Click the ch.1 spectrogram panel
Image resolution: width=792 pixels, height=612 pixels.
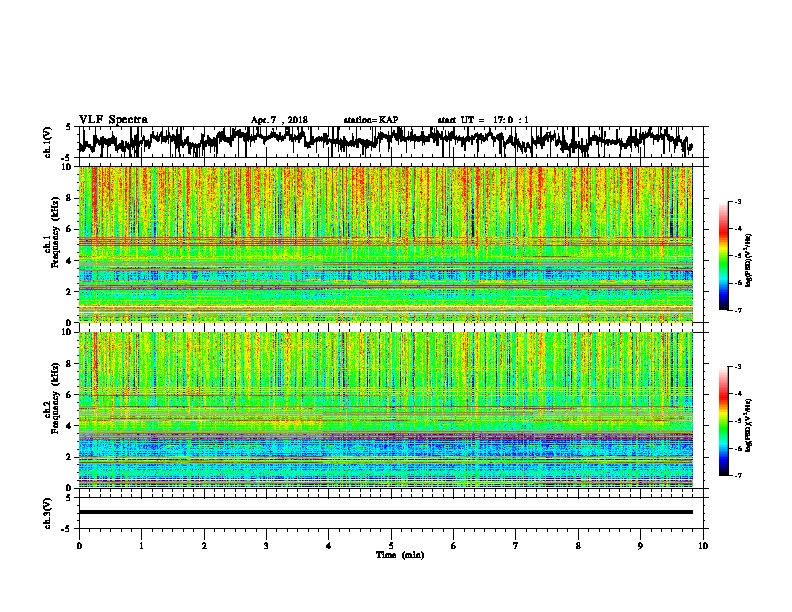point(385,244)
